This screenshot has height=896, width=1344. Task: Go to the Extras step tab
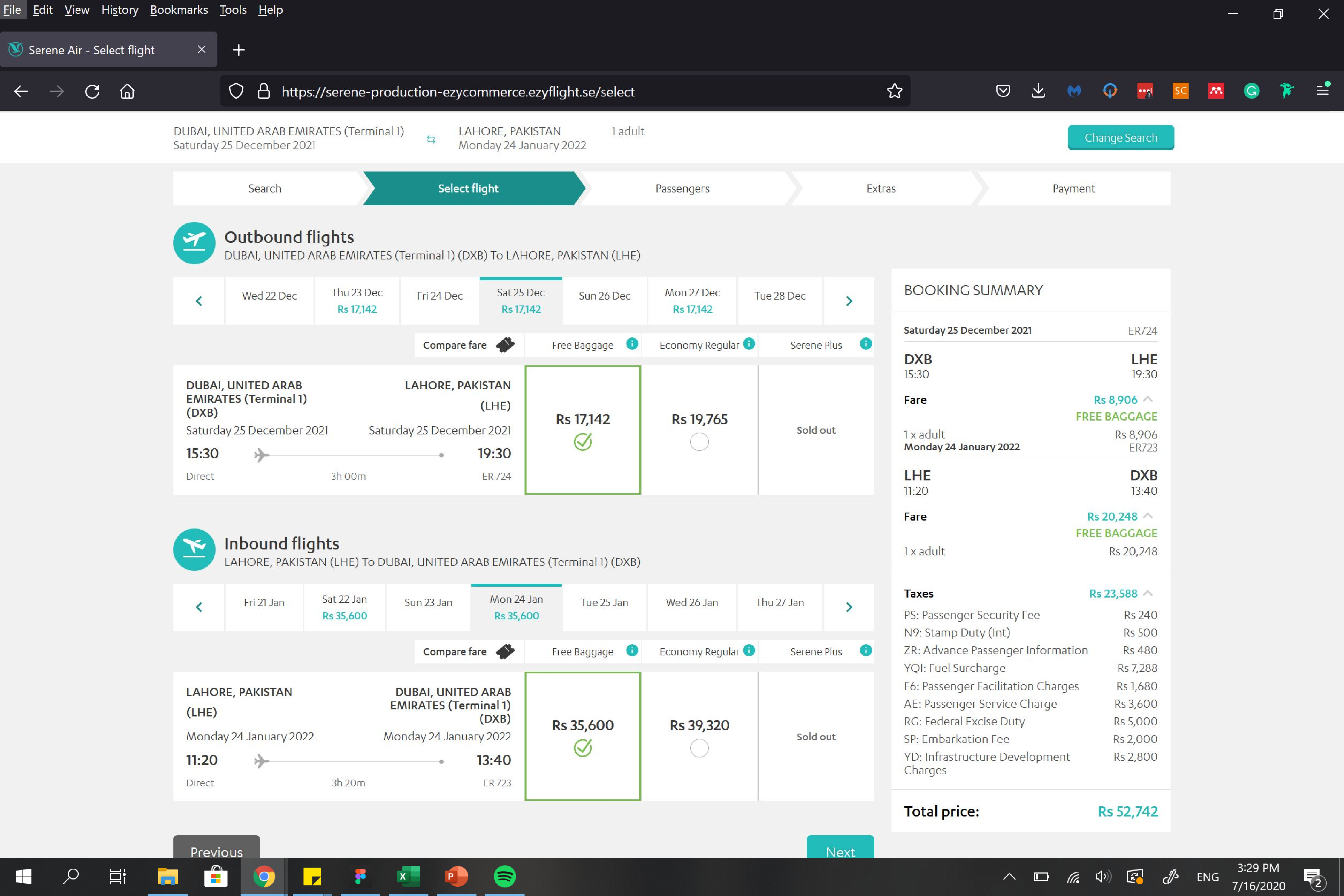[x=880, y=188]
